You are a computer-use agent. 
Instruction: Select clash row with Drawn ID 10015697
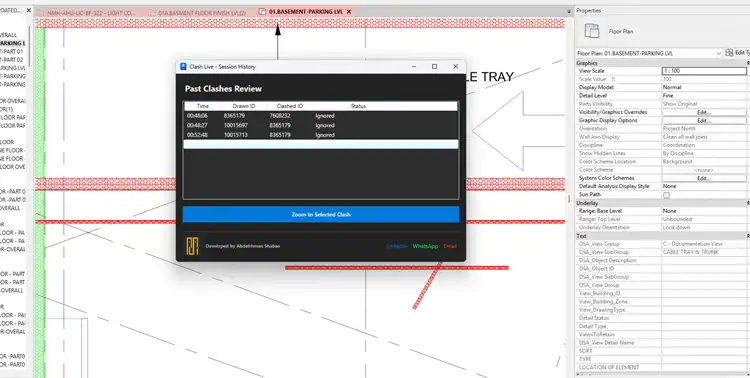click(x=321, y=125)
